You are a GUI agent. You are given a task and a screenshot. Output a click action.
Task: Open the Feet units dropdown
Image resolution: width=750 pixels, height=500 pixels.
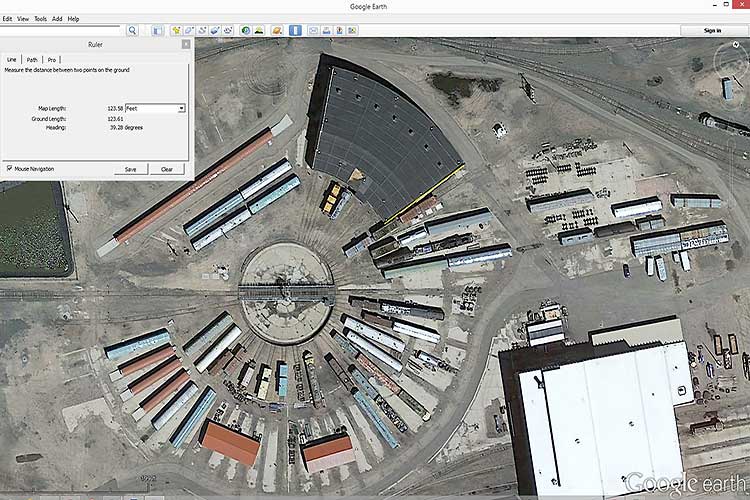(180, 108)
